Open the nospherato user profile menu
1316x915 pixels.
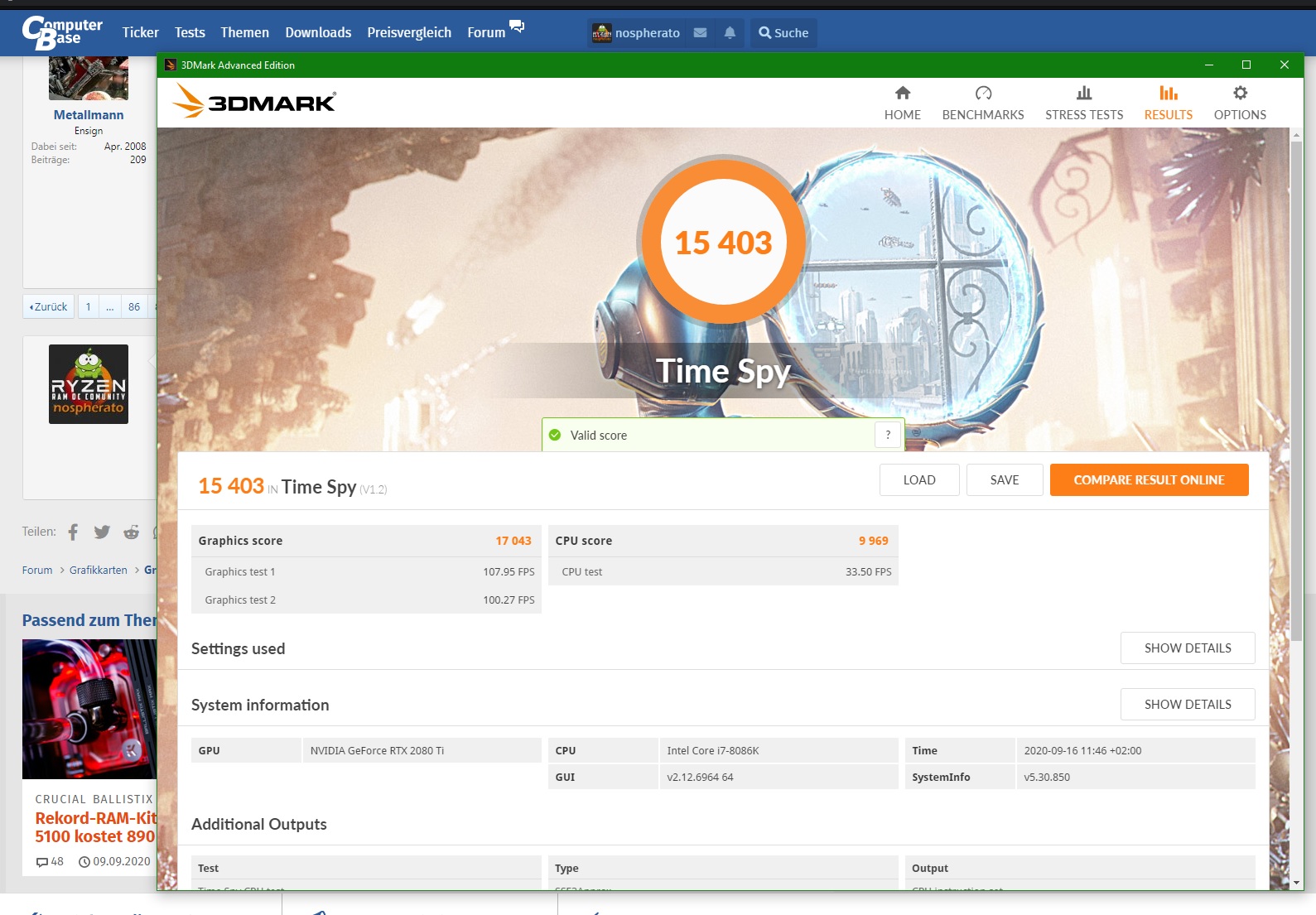(x=636, y=33)
